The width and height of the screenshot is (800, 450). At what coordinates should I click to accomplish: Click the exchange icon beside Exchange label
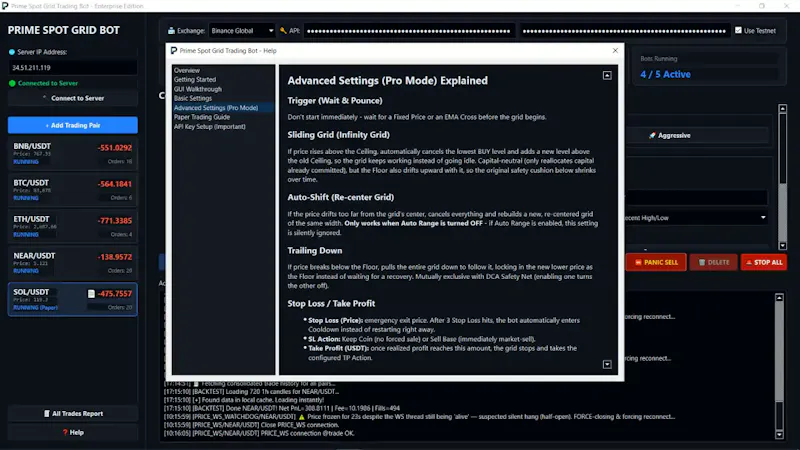pyautogui.click(x=171, y=31)
